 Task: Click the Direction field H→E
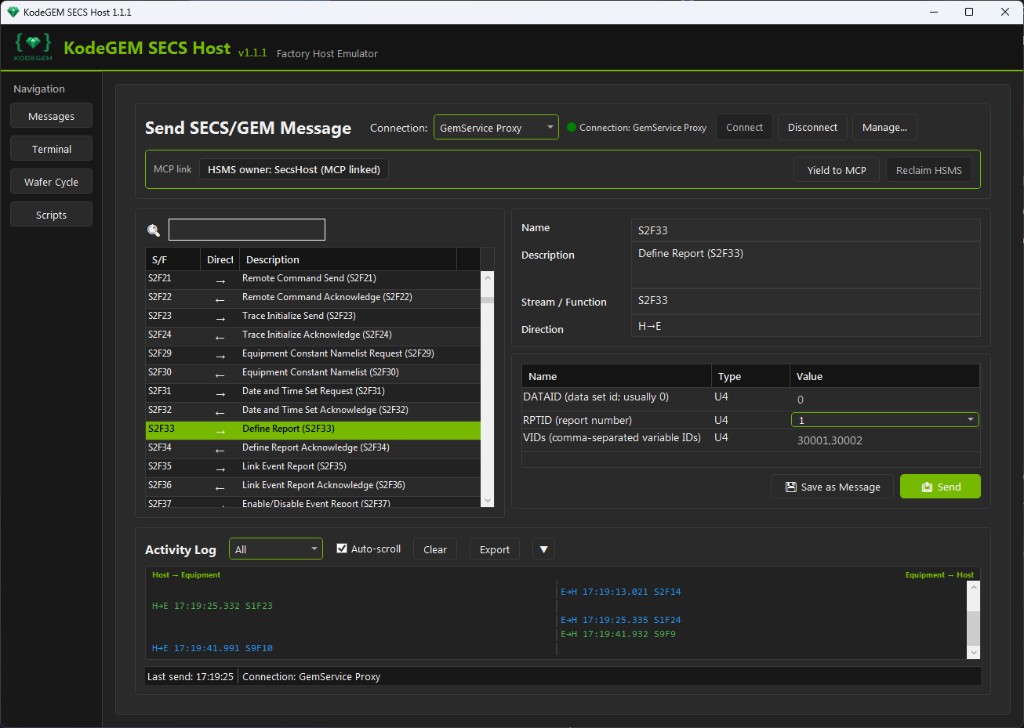(x=805, y=326)
